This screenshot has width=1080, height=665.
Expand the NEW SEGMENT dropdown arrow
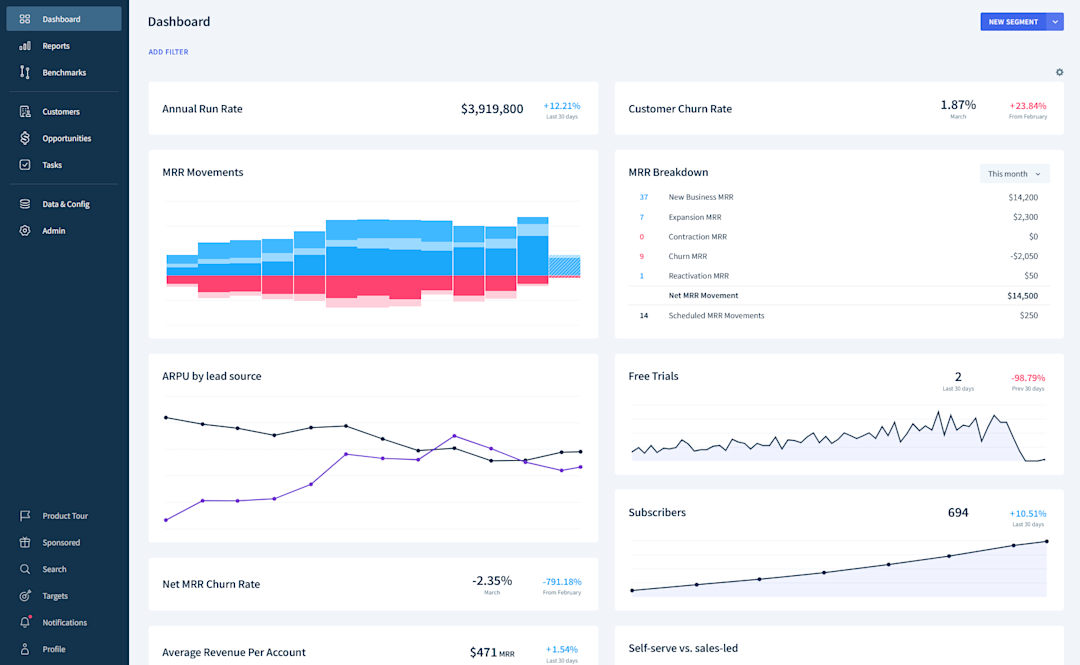click(x=1055, y=21)
